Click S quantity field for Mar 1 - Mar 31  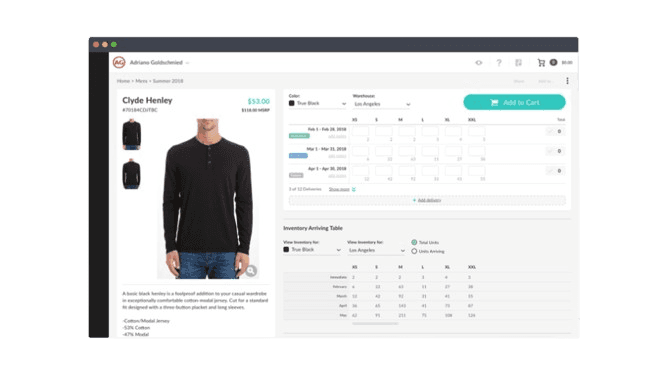click(384, 151)
